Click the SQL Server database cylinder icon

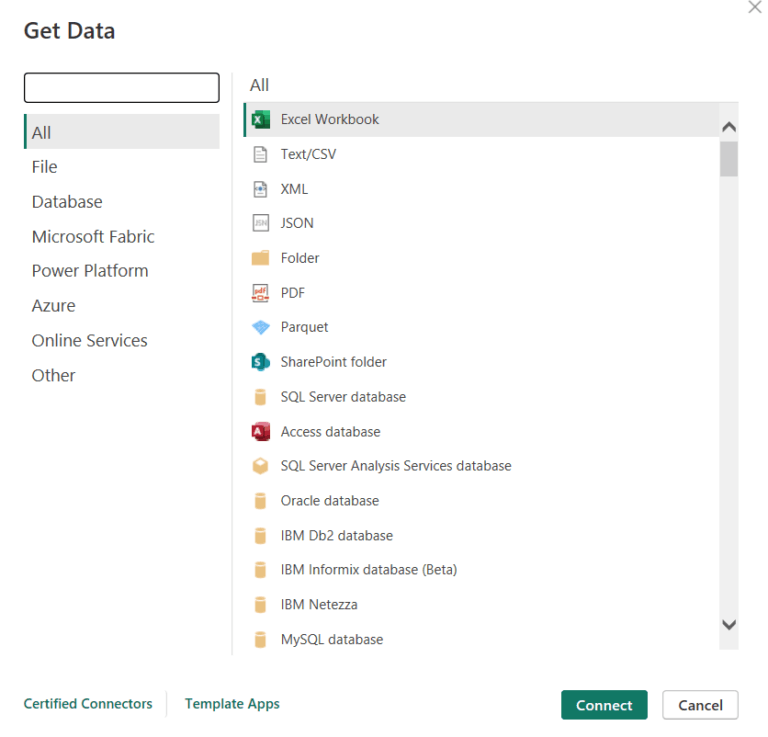[261, 397]
